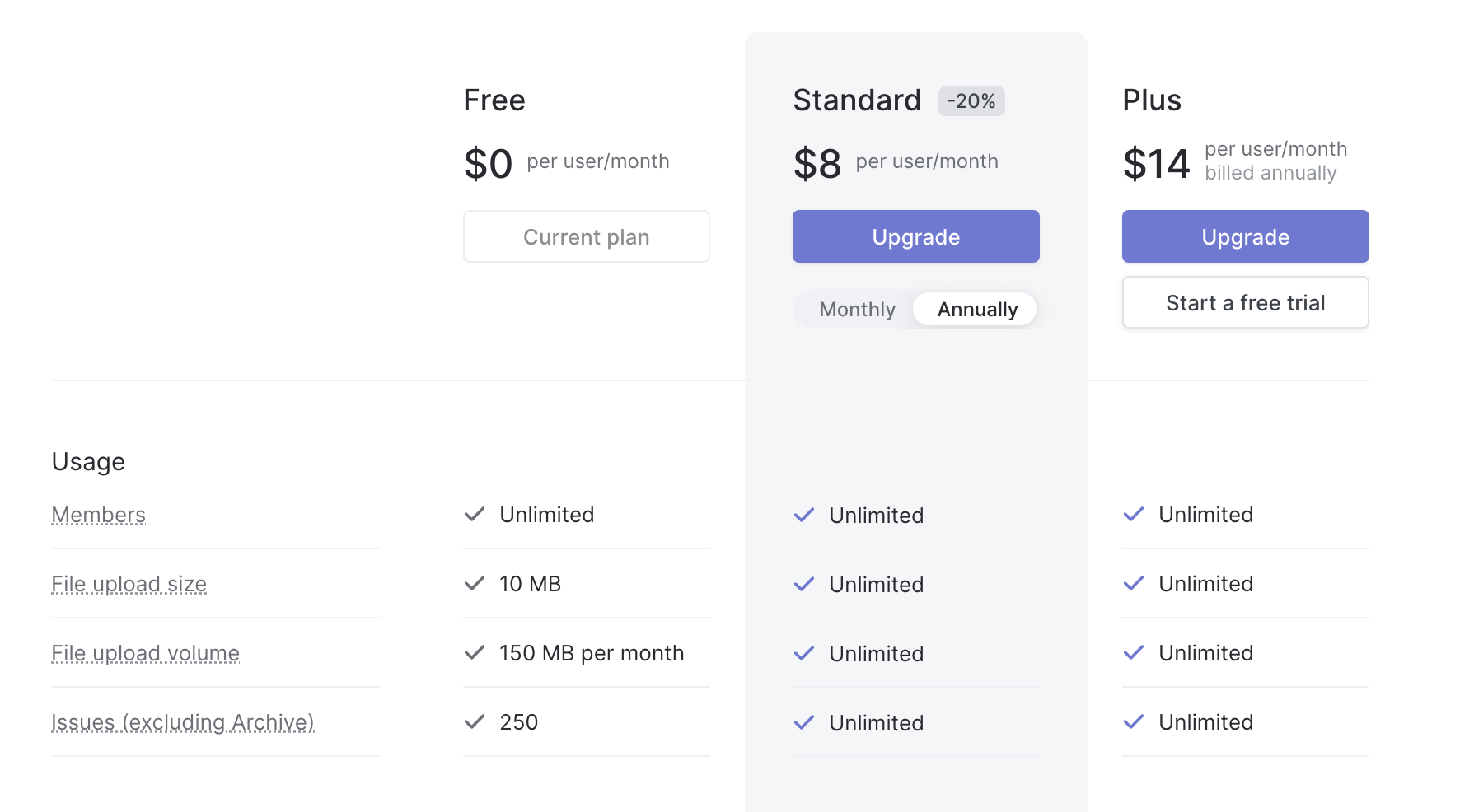This screenshot has width=1460, height=812.
Task: Click the 150 MB per month value
Action: (x=592, y=653)
